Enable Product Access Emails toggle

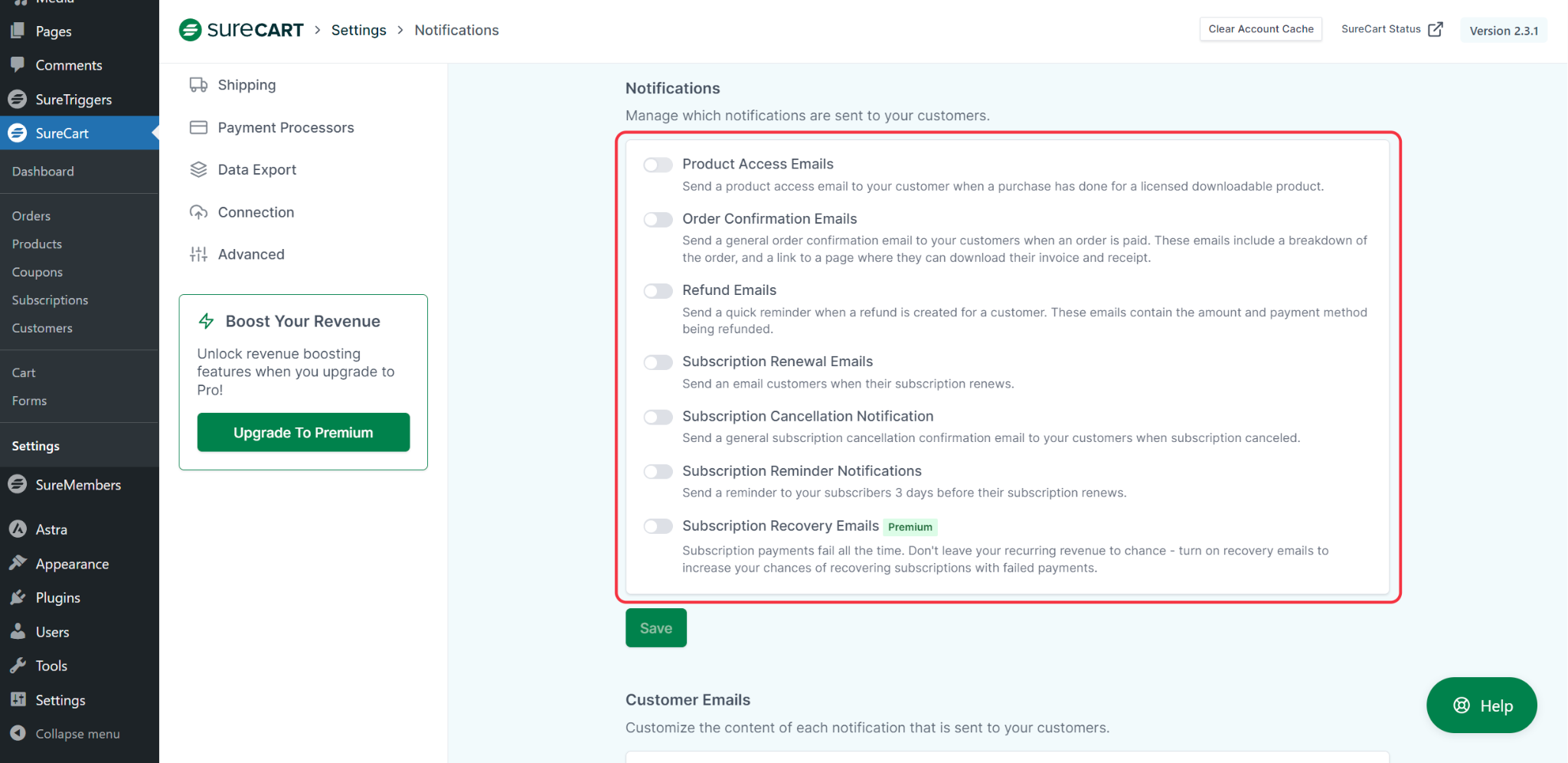(x=658, y=165)
